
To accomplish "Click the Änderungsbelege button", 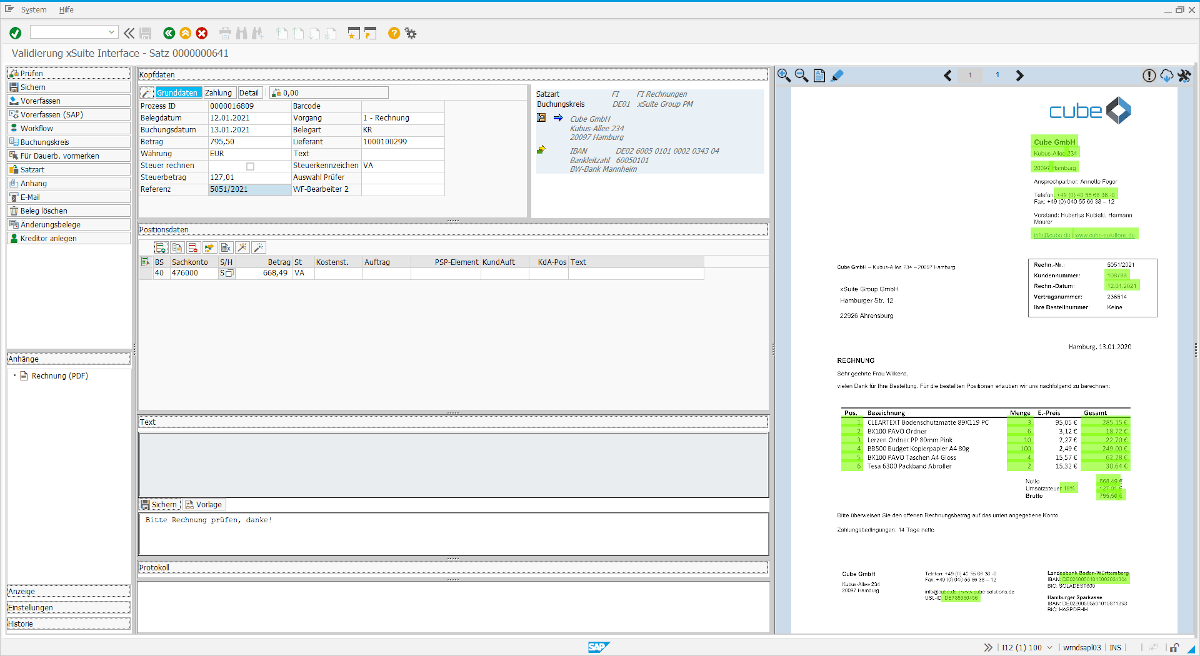I will point(69,224).
